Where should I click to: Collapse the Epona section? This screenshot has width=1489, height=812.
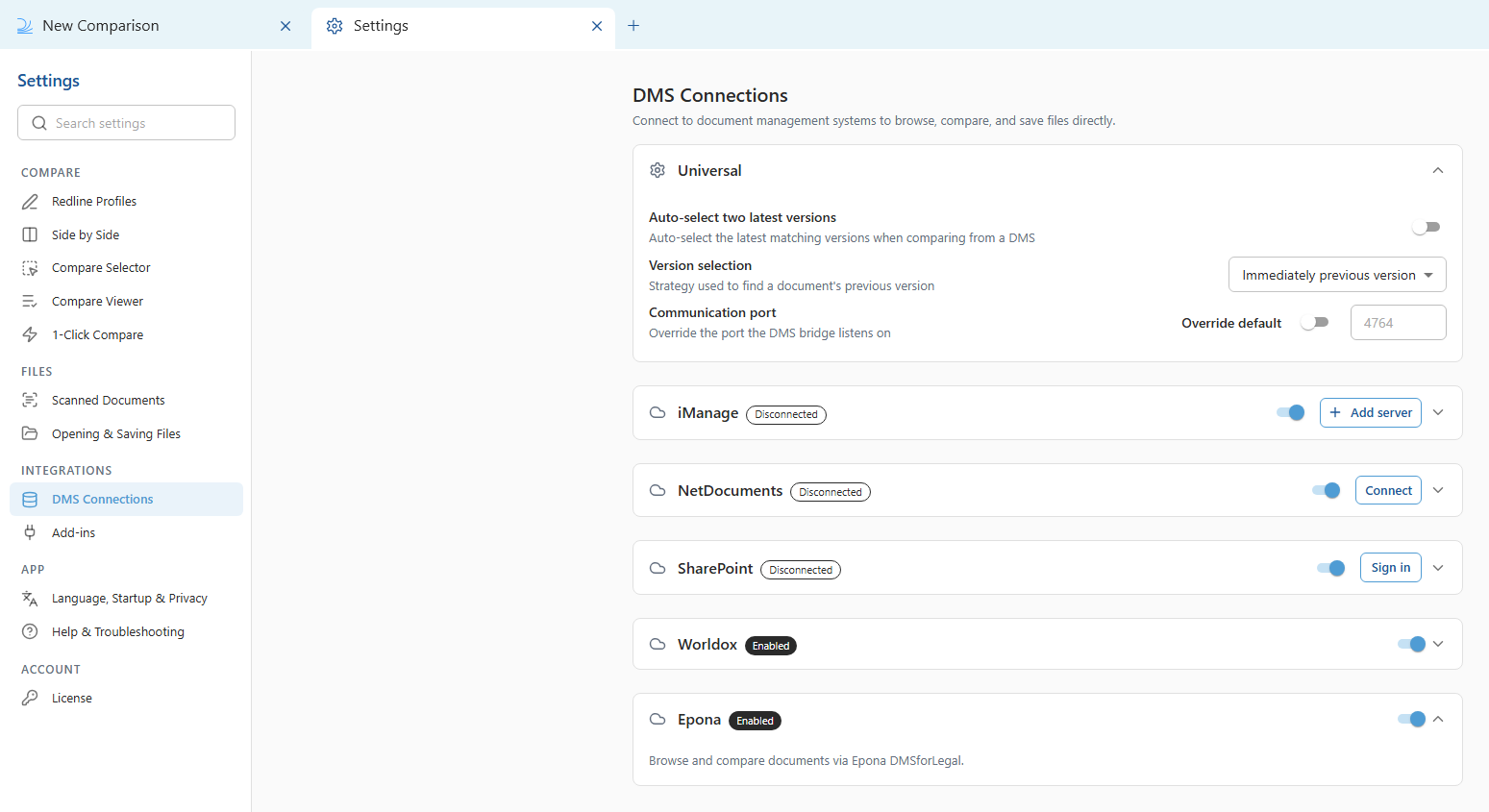coord(1438,719)
